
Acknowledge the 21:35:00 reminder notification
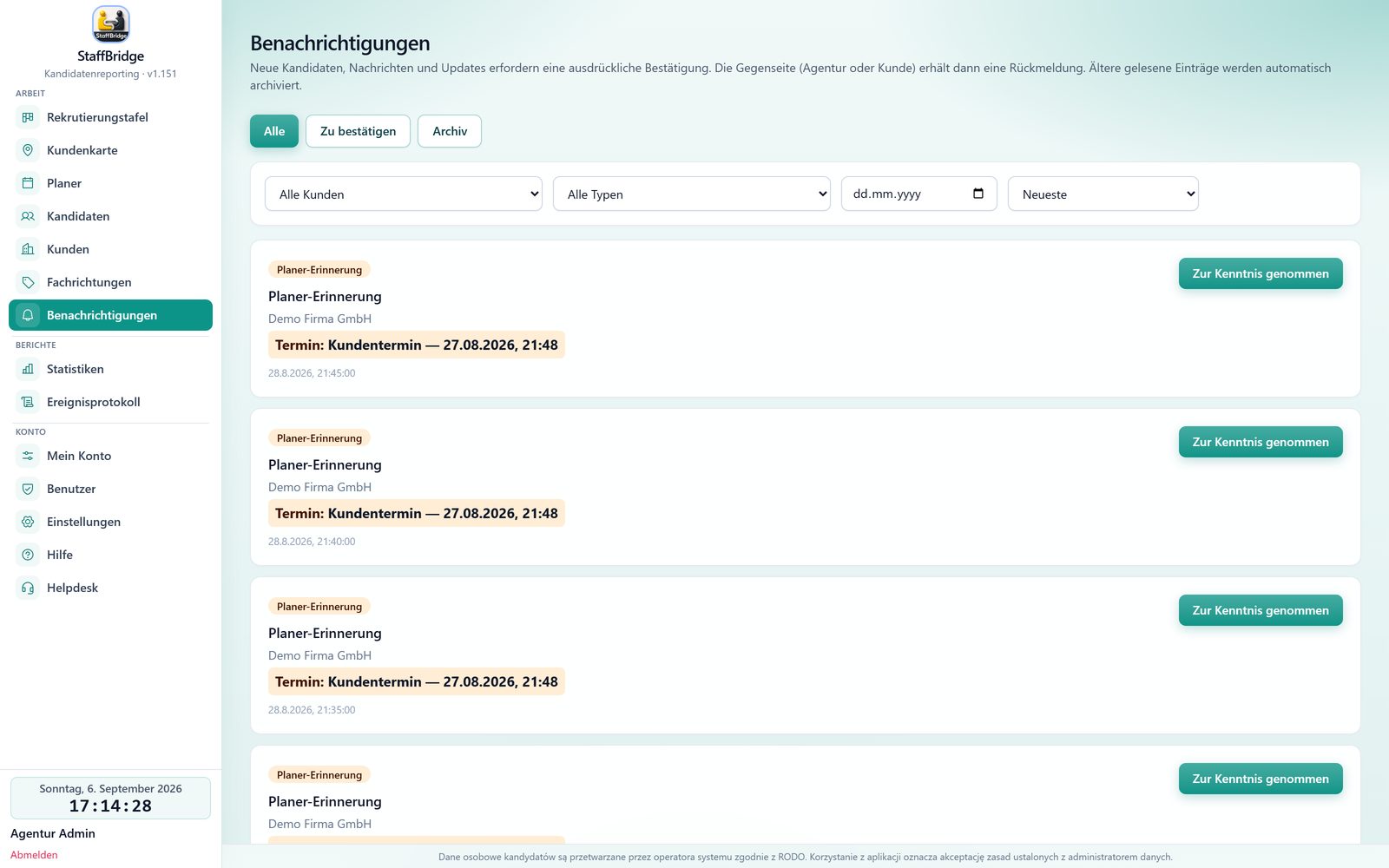tap(1261, 610)
